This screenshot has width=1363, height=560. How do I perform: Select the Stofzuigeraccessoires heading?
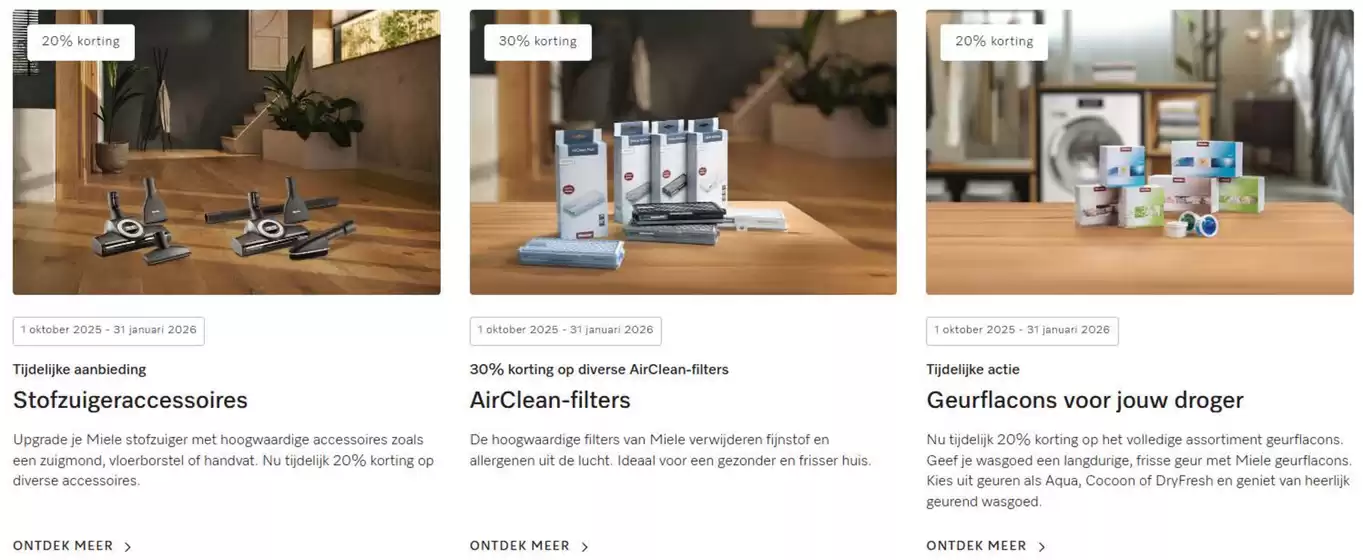pyautogui.click(x=130, y=400)
